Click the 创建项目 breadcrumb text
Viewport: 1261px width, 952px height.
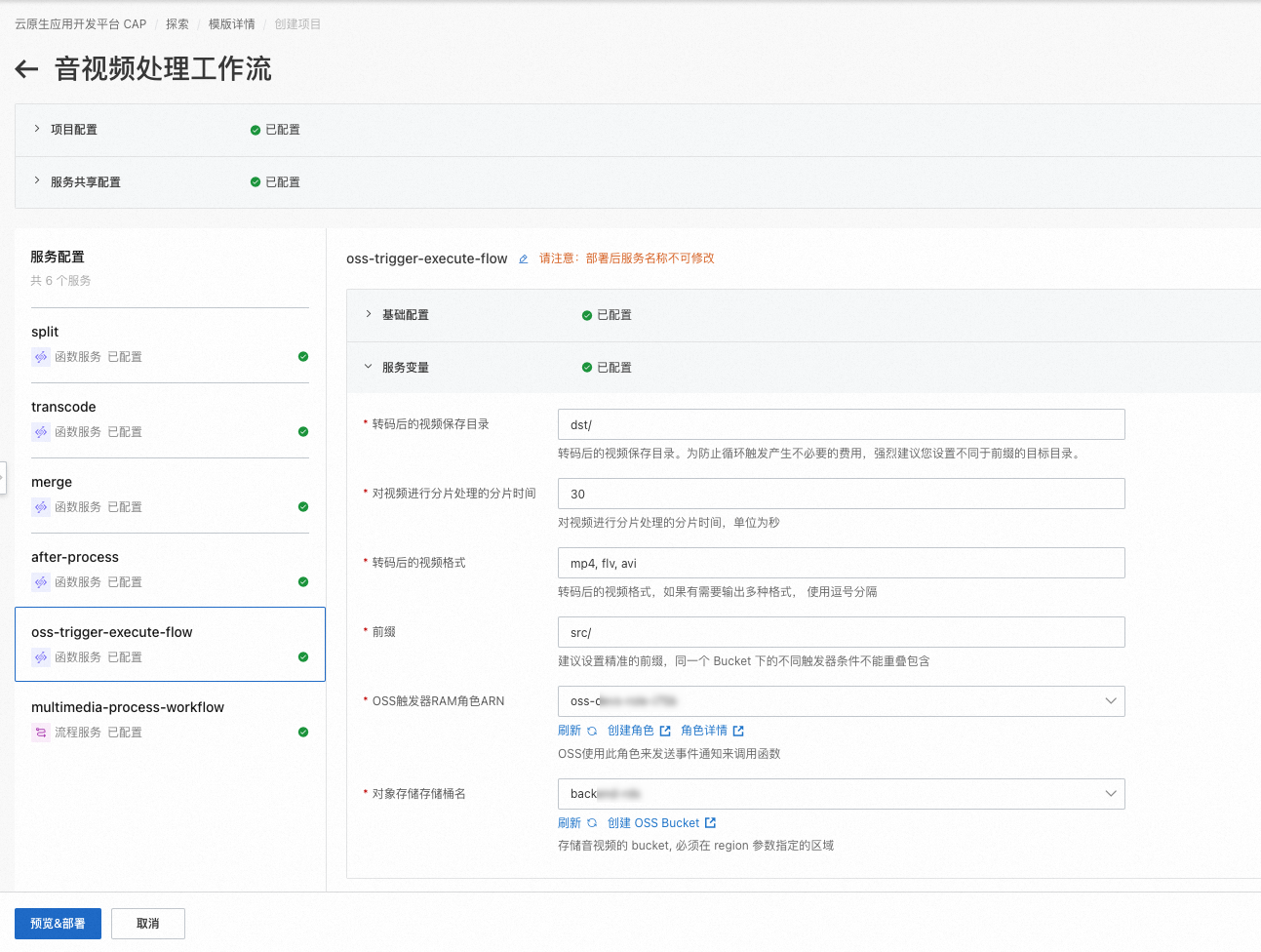click(297, 24)
